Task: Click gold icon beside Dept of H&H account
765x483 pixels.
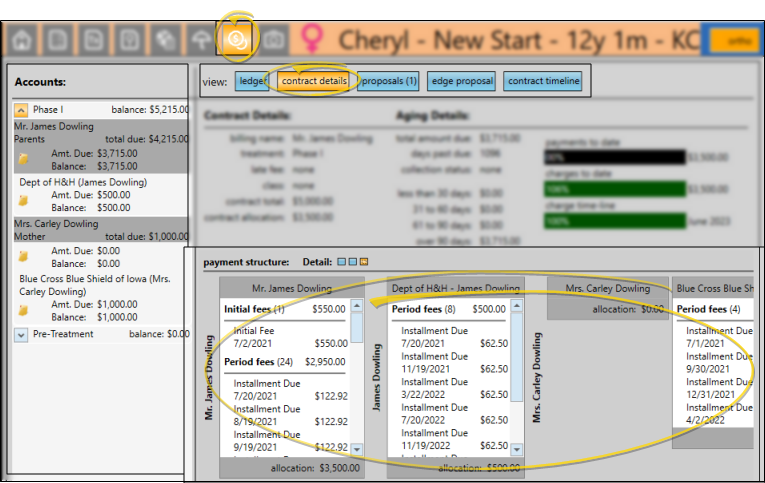Action: (22, 201)
